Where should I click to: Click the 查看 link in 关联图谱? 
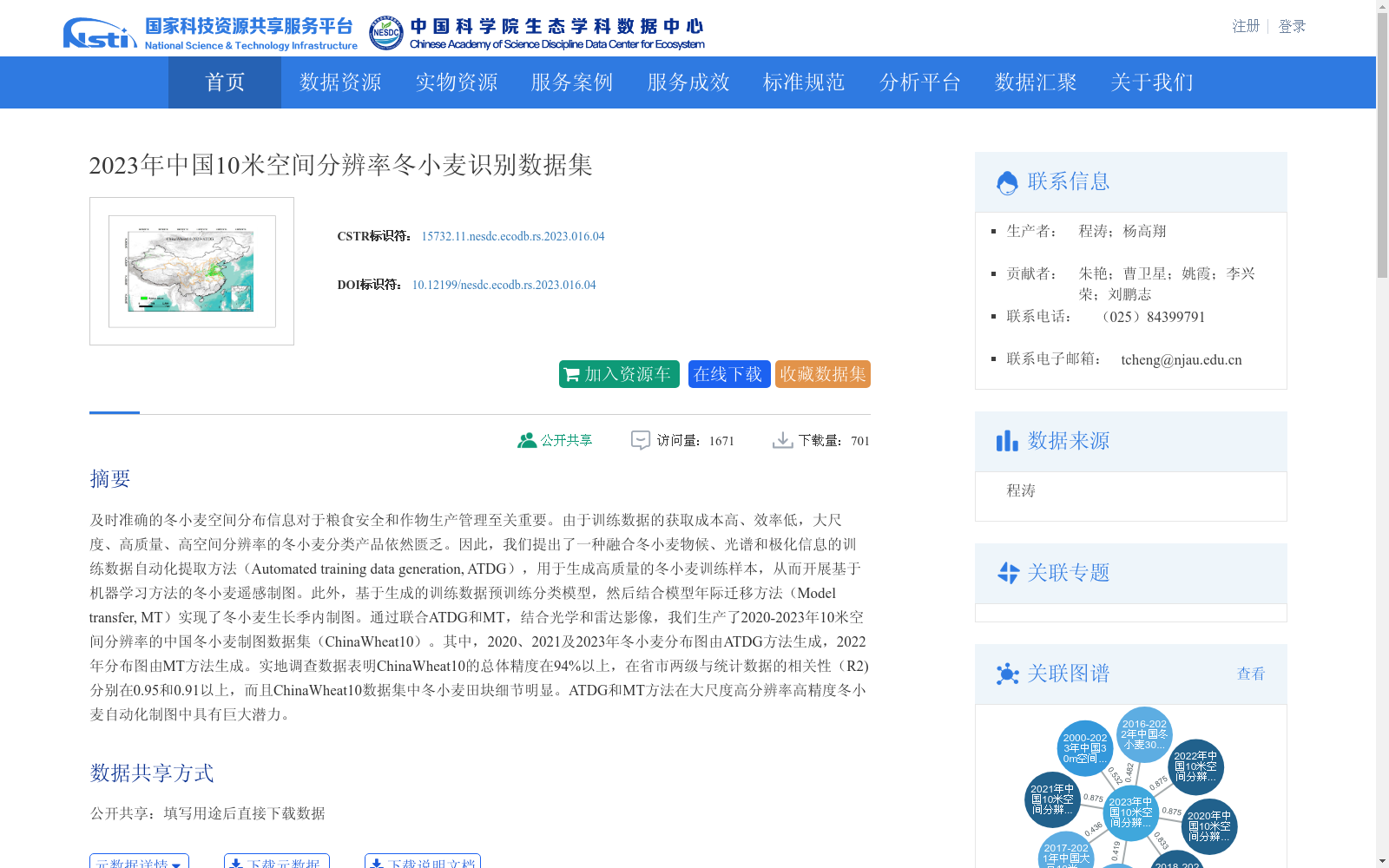point(1251,674)
